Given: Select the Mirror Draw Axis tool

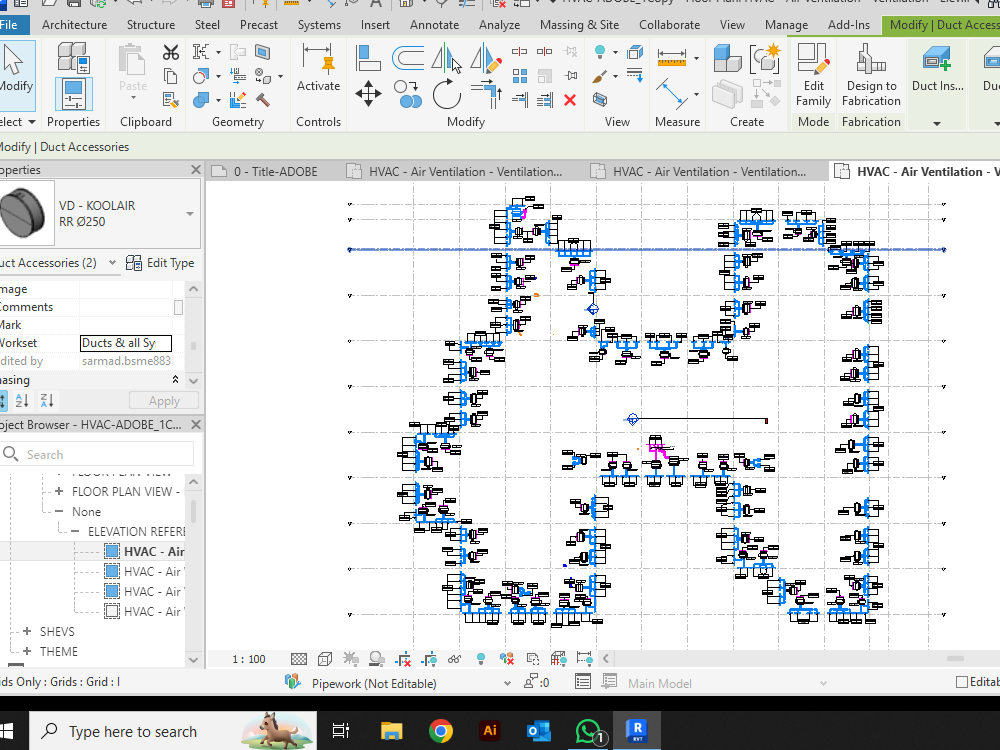Looking at the screenshot, I should [x=486, y=58].
